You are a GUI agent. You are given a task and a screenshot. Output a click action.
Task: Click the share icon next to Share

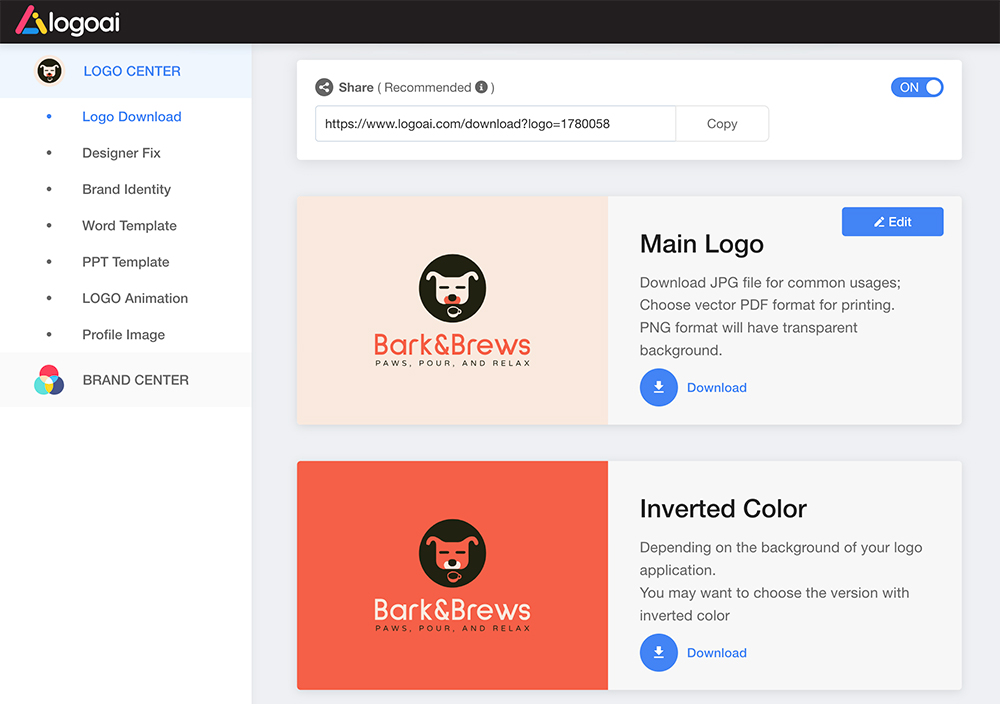point(324,87)
